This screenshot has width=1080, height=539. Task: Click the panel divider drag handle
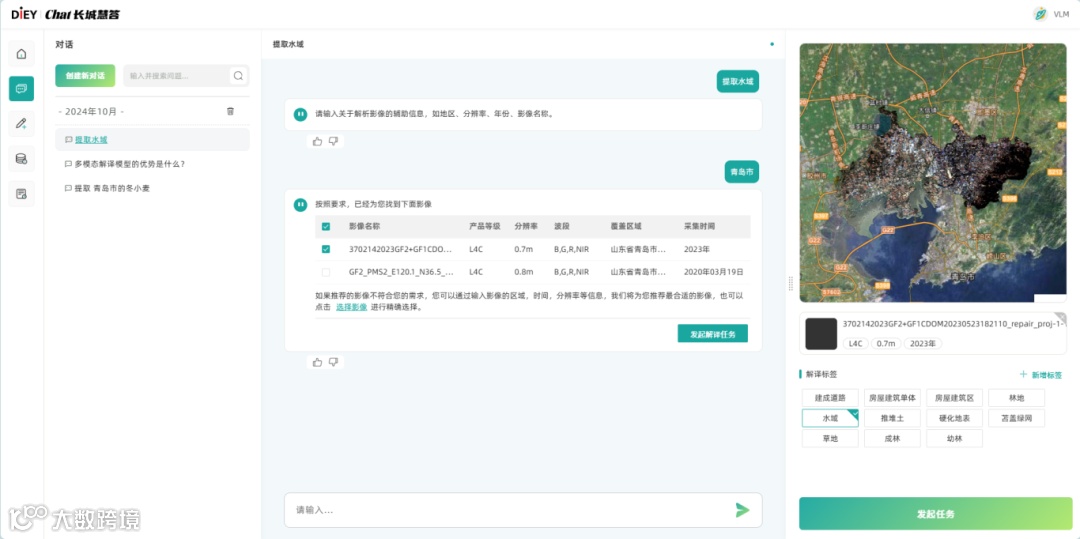[x=791, y=283]
